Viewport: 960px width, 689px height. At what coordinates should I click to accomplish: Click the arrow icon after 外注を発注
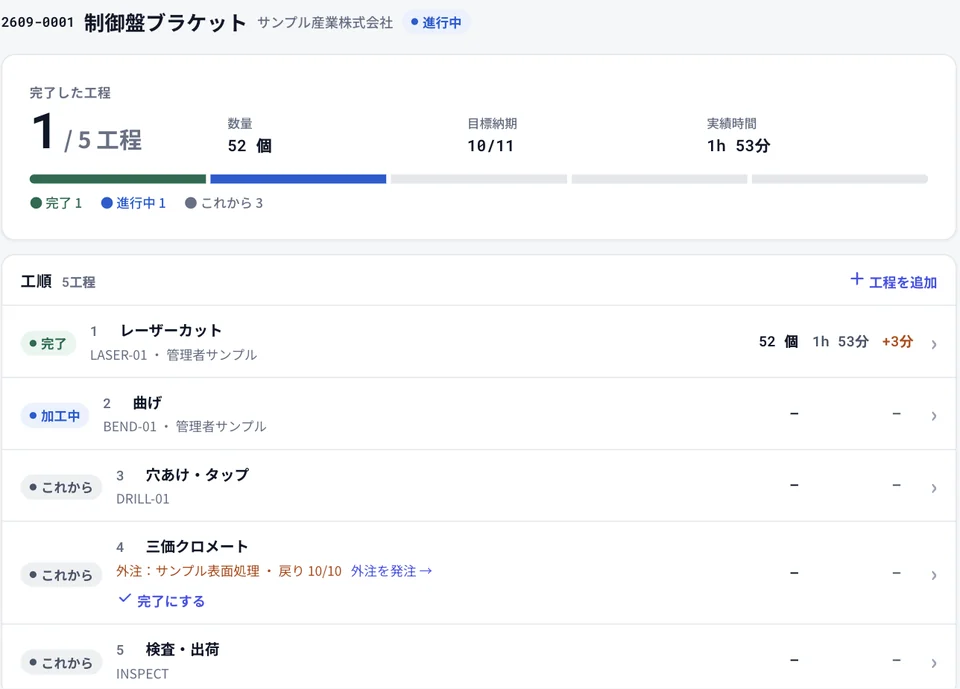tap(426, 571)
